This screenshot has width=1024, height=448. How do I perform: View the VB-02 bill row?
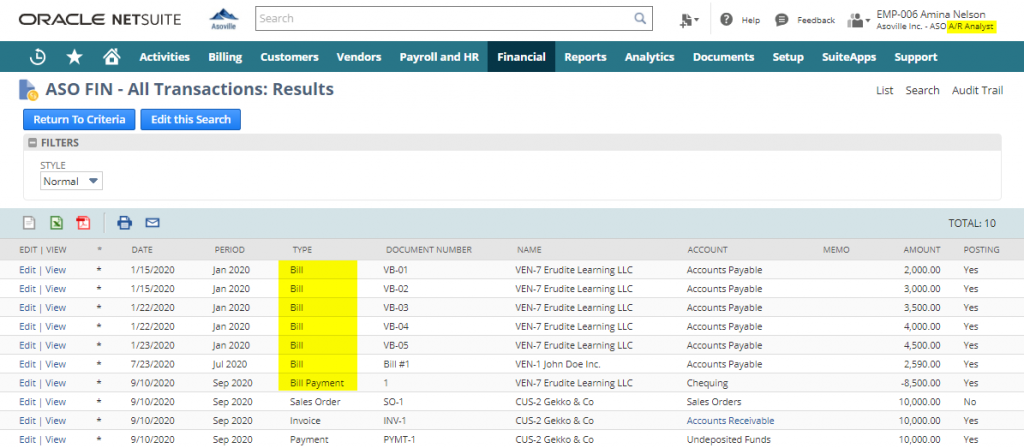pos(56,289)
